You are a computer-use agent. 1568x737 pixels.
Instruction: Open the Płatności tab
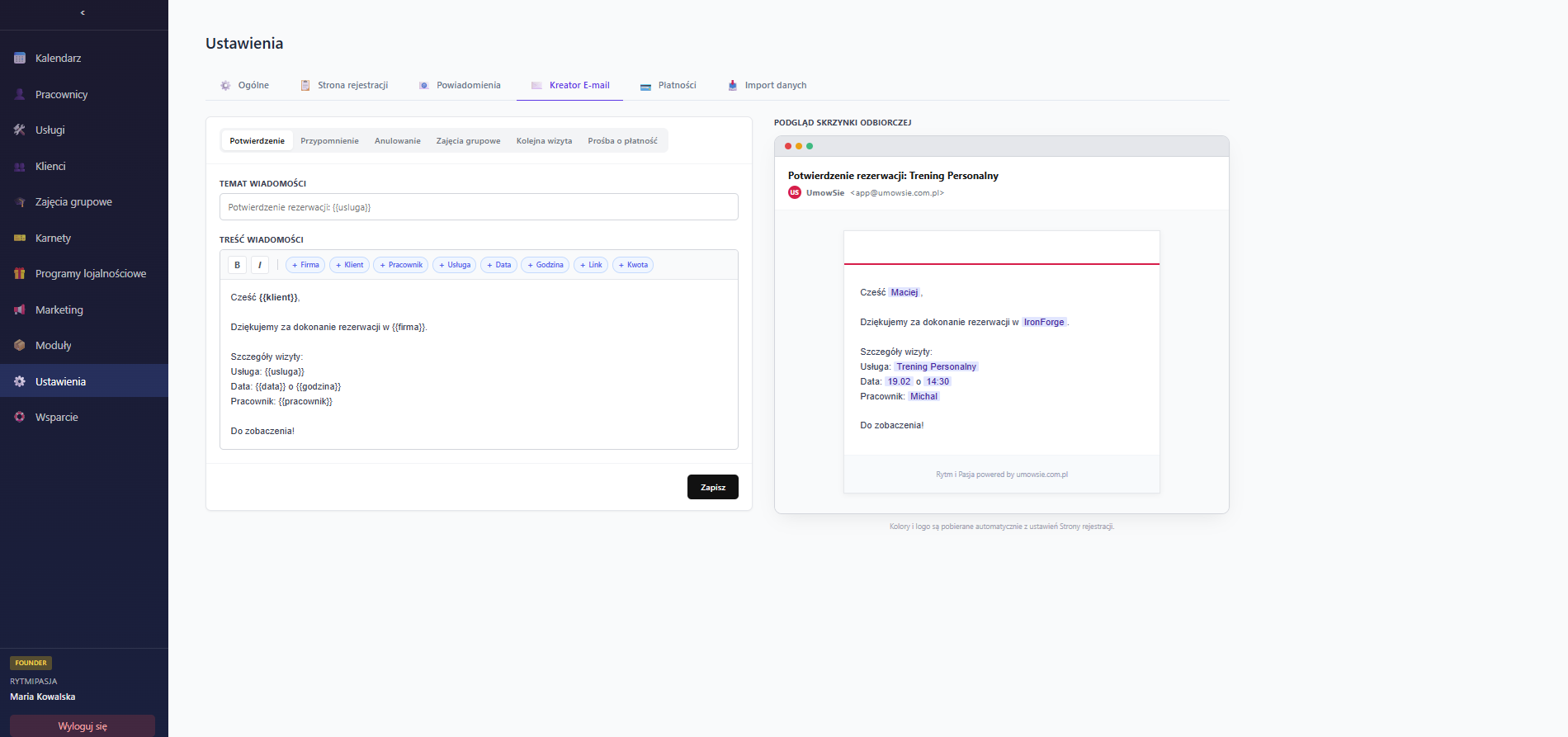668,85
